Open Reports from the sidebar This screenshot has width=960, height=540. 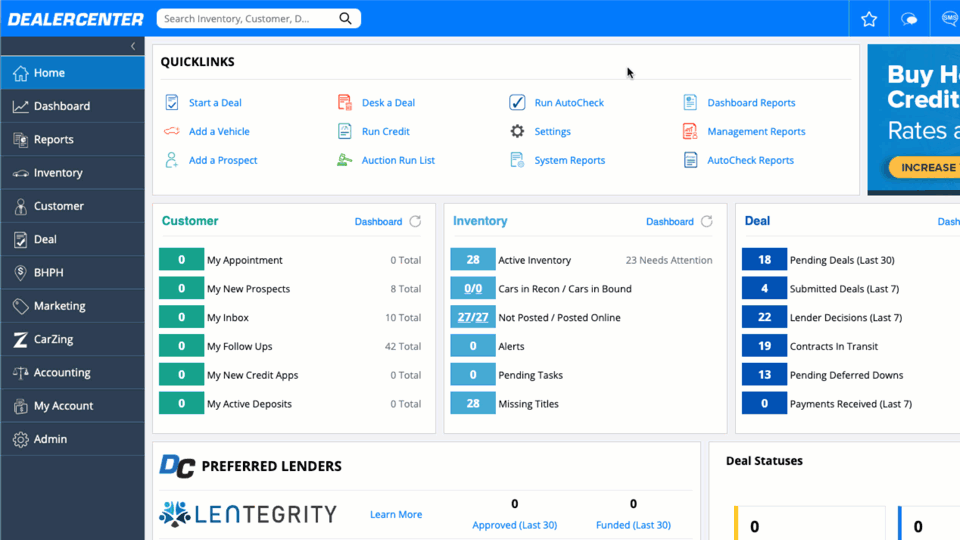tap(73, 140)
